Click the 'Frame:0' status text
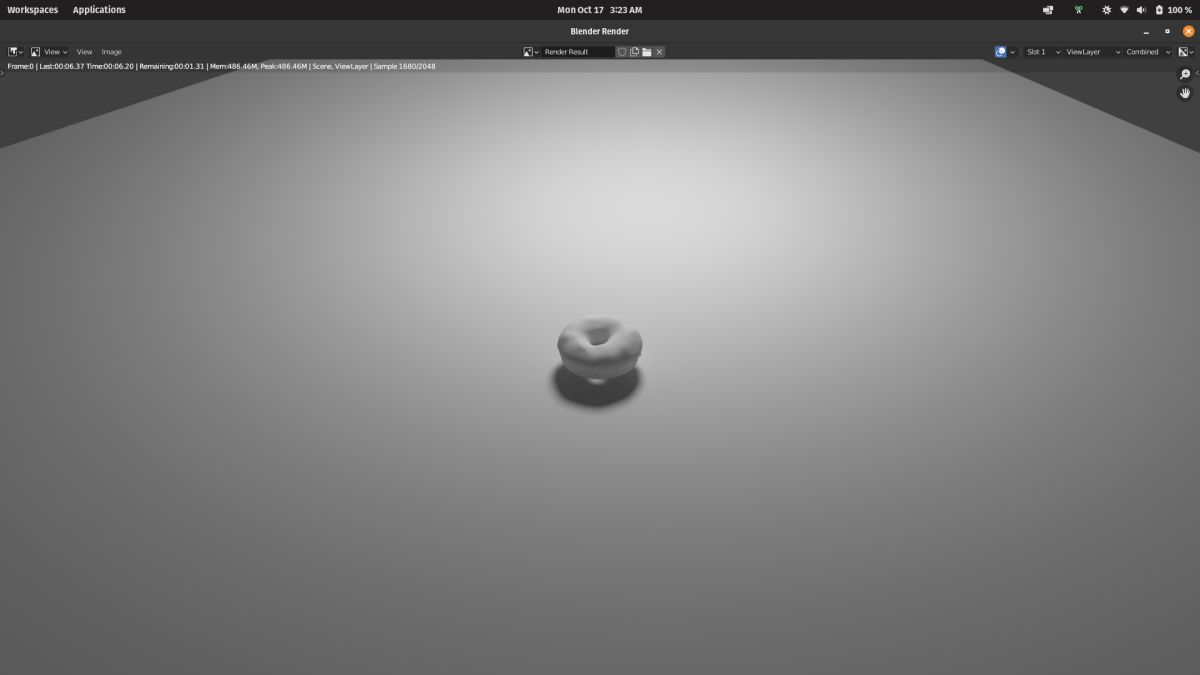 20,66
